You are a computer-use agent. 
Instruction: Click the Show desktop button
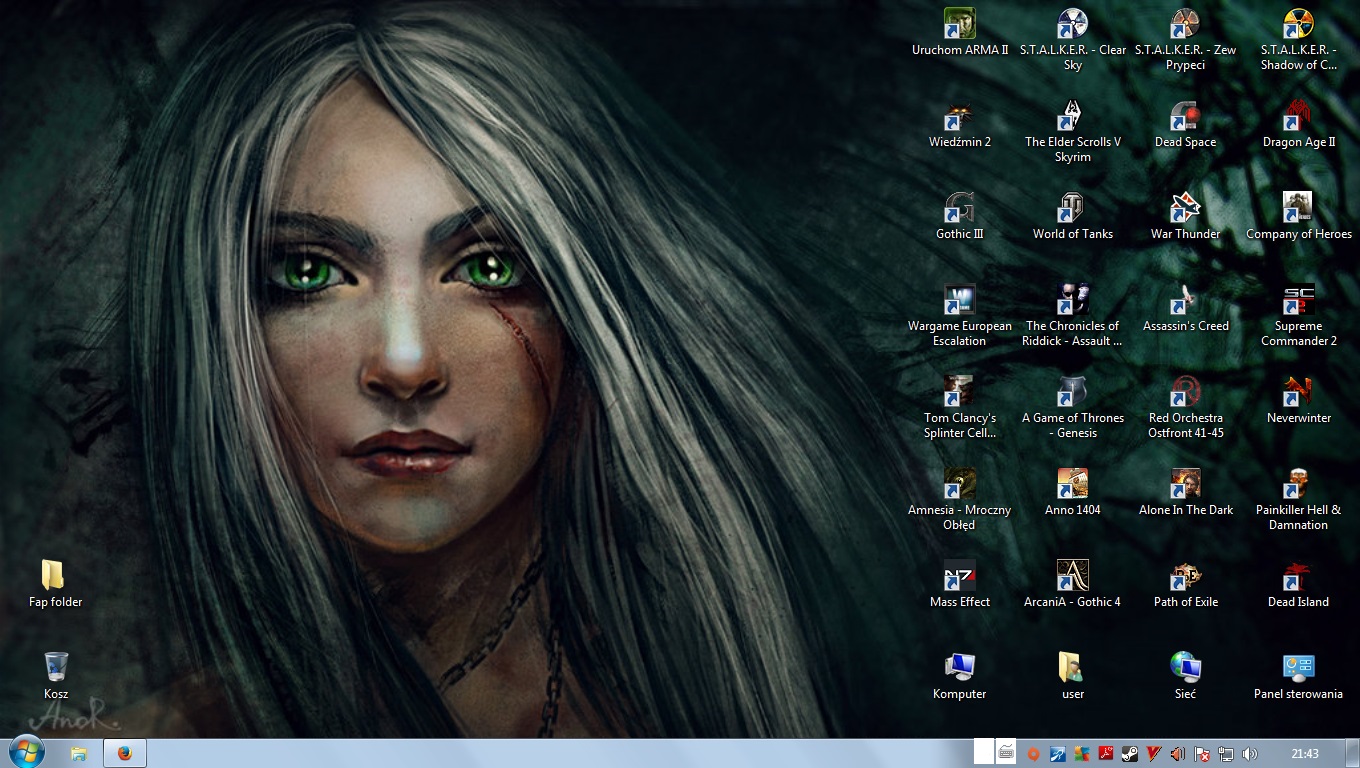tap(1352, 754)
